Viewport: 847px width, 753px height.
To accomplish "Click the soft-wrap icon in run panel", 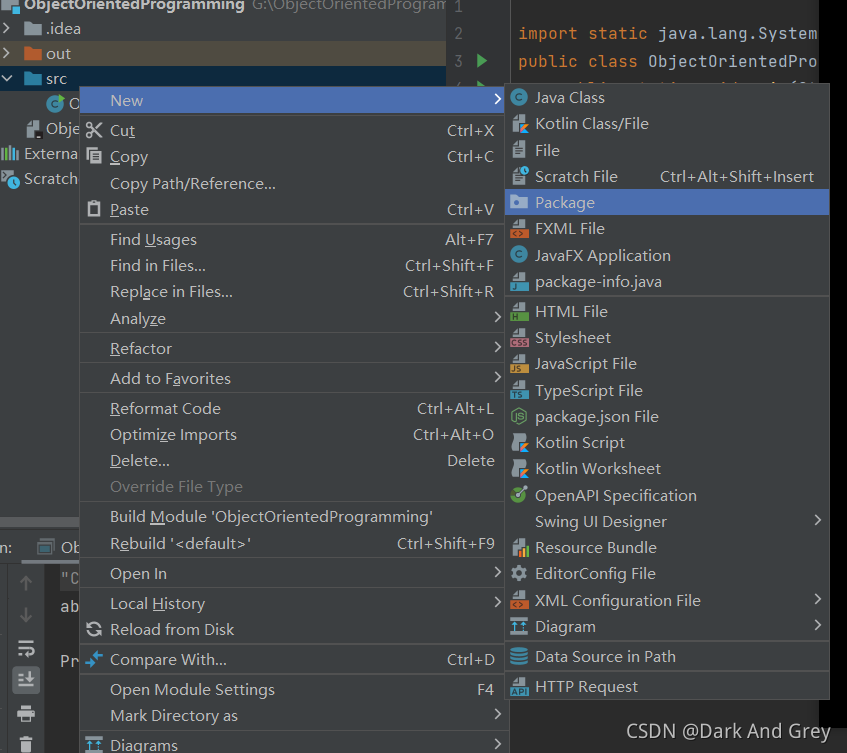I will [26, 648].
